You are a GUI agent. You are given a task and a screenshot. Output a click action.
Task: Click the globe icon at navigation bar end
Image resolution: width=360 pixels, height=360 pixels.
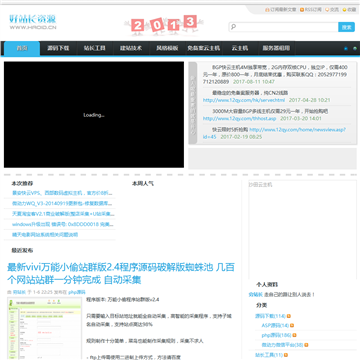pos(355,48)
